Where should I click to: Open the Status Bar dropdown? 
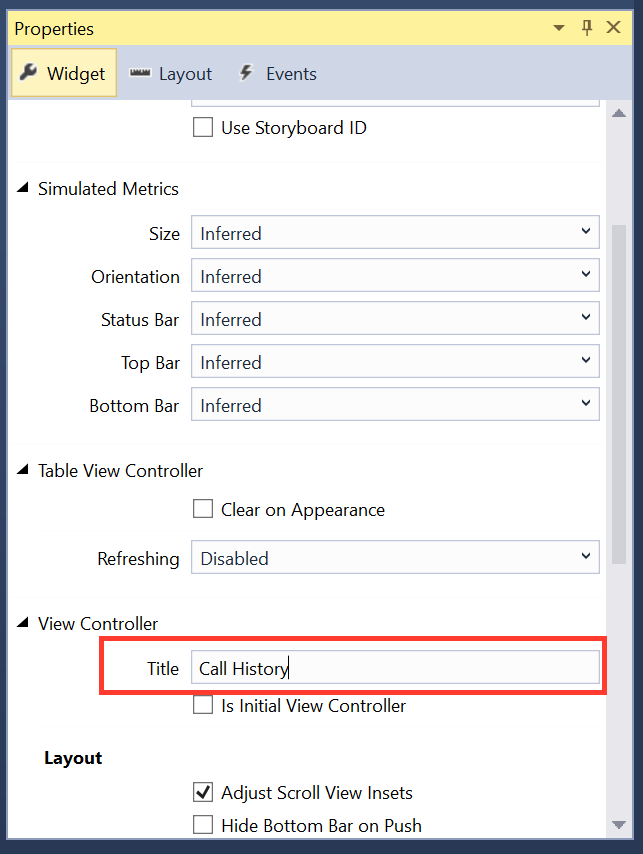(587, 319)
